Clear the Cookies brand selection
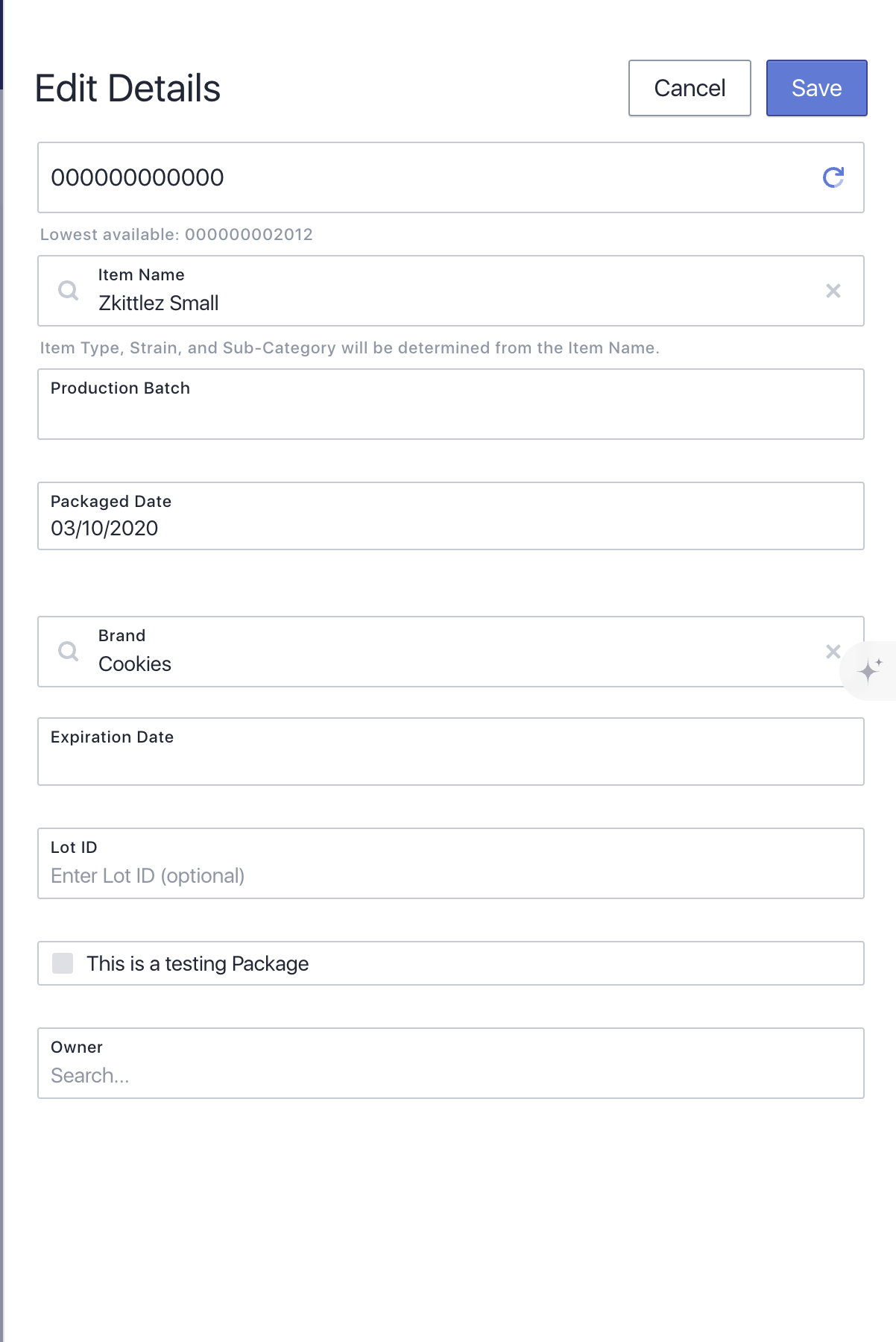This screenshot has height=1342, width=896. coord(833,652)
